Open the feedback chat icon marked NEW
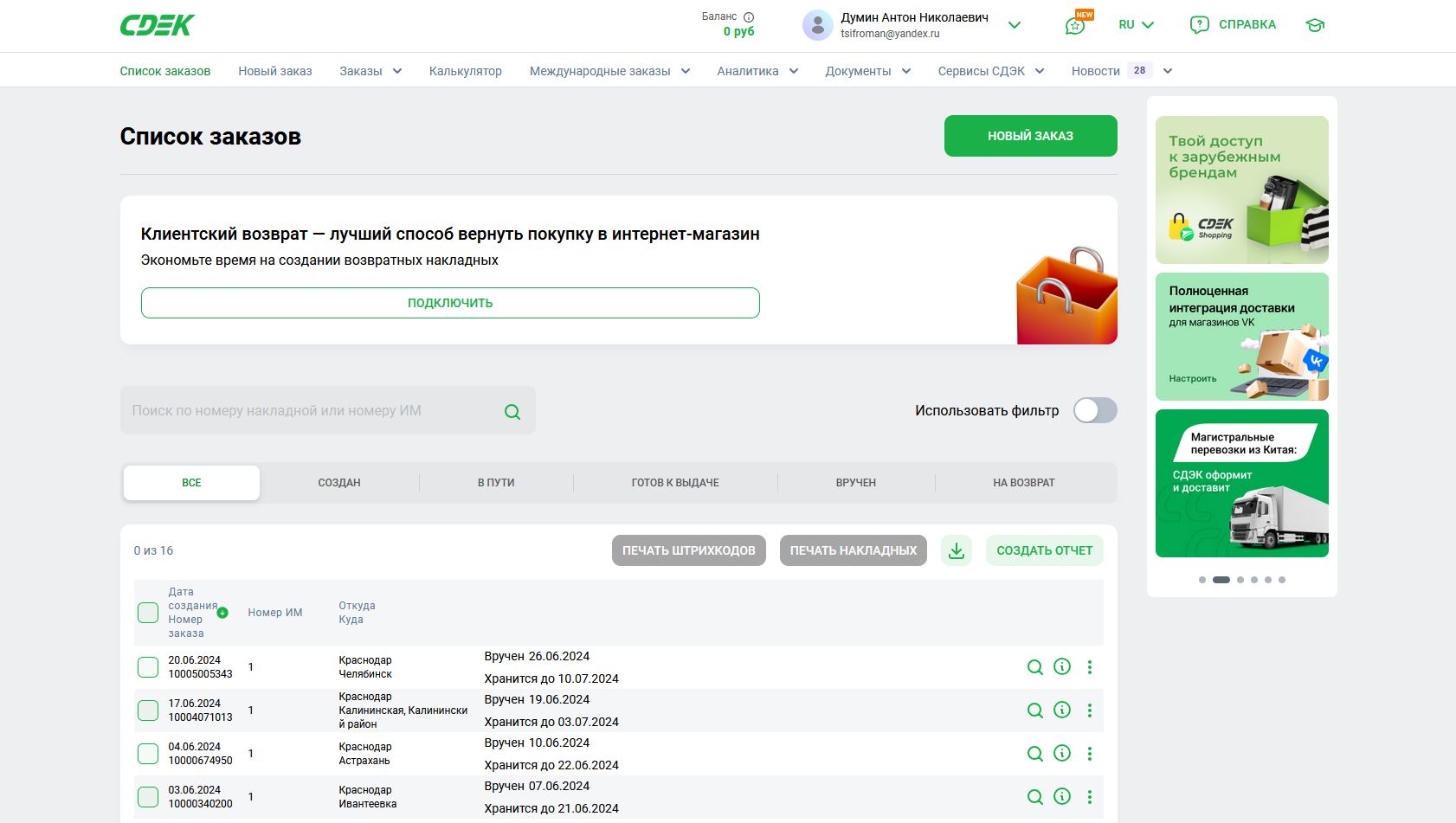1456x823 pixels. pyautogui.click(x=1075, y=26)
